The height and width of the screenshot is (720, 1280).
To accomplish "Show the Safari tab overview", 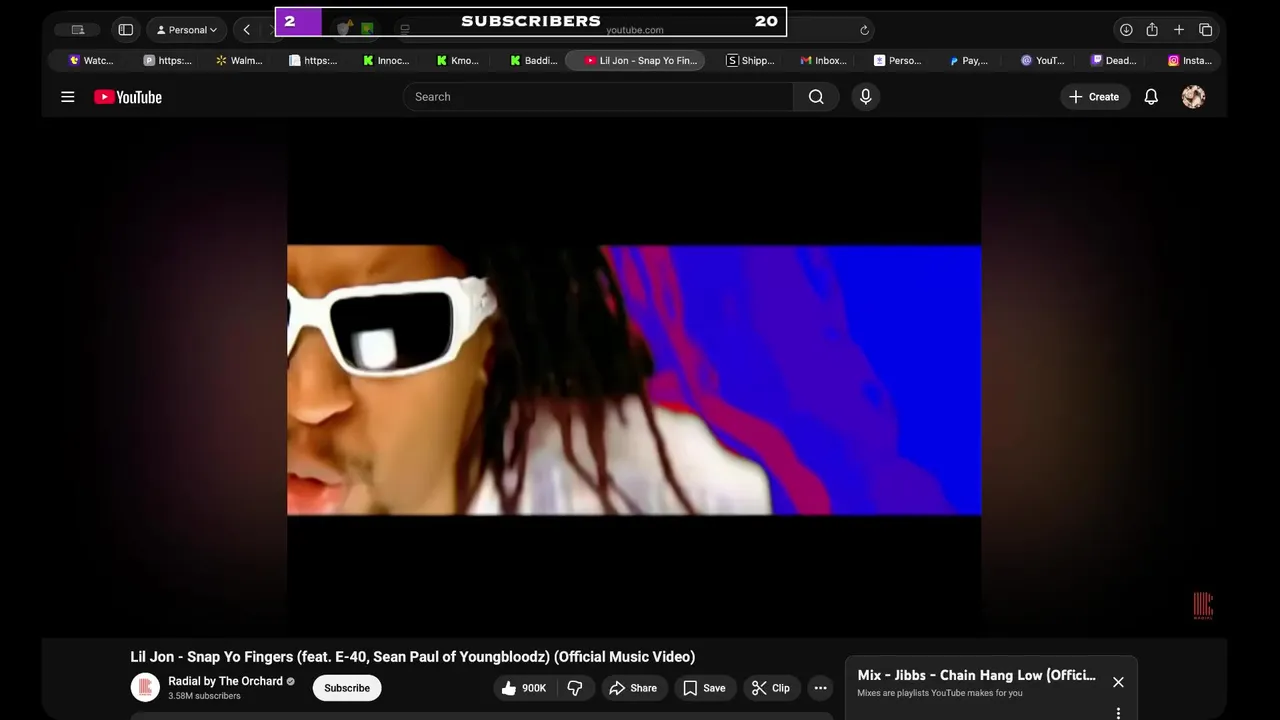I will [1206, 30].
